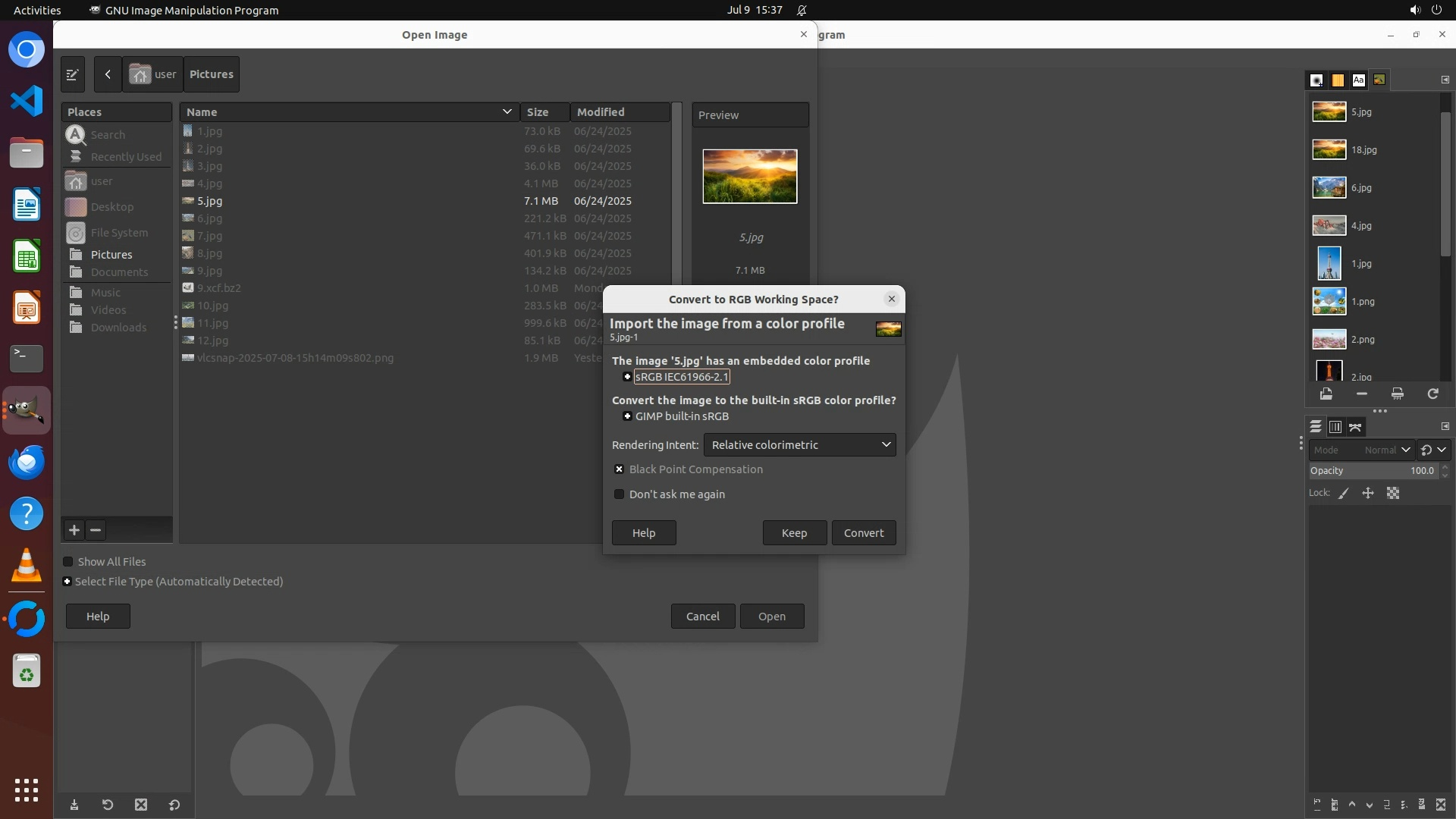Screen dimensions: 1456x819
Task: Click the back arrow in the path bar
Action: tap(108, 74)
